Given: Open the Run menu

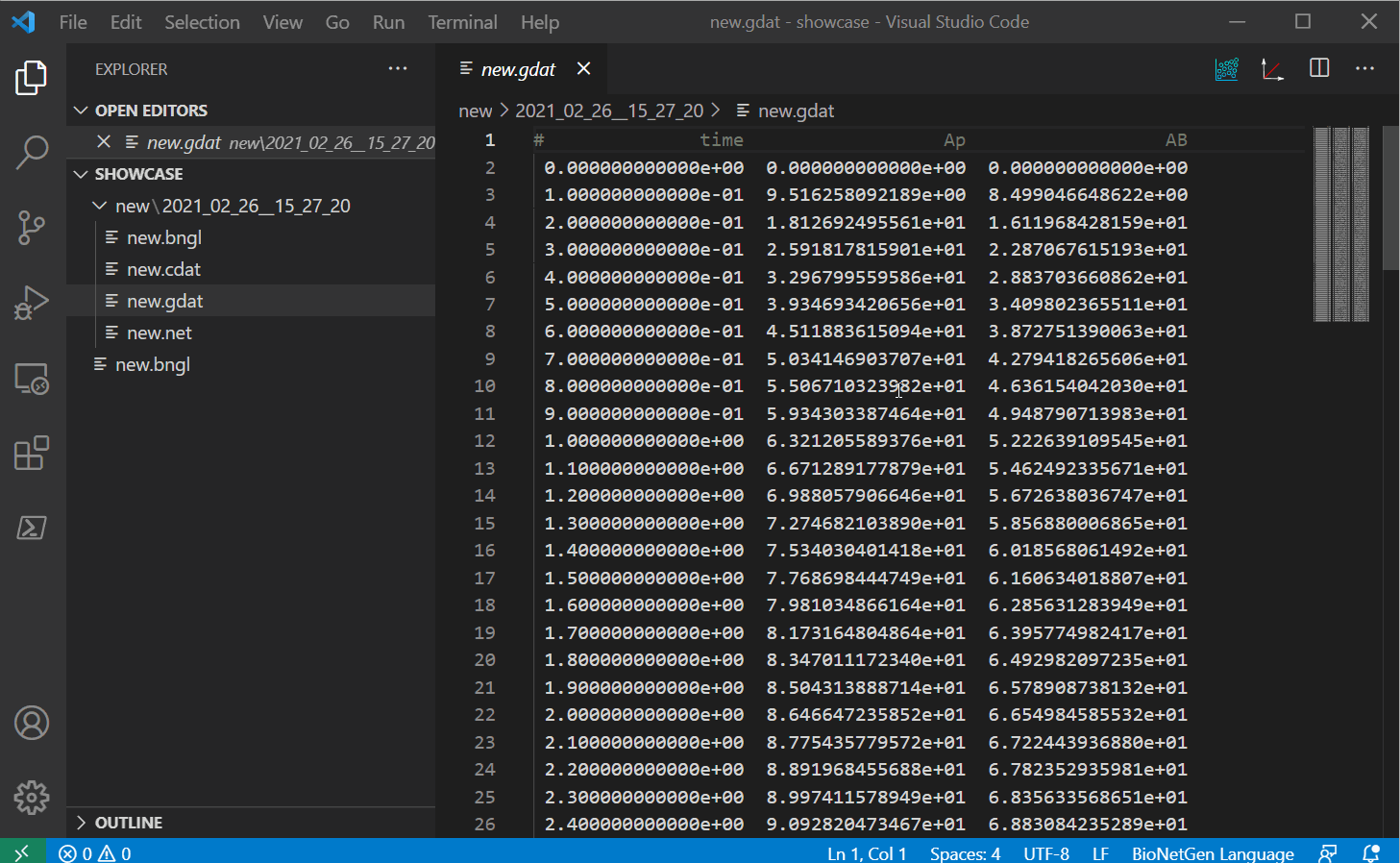Looking at the screenshot, I should pos(388,22).
